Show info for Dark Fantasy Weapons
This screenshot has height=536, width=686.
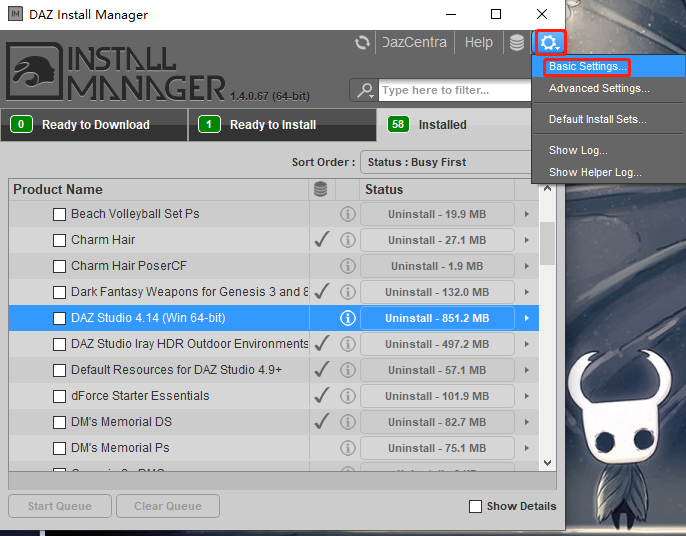point(348,292)
